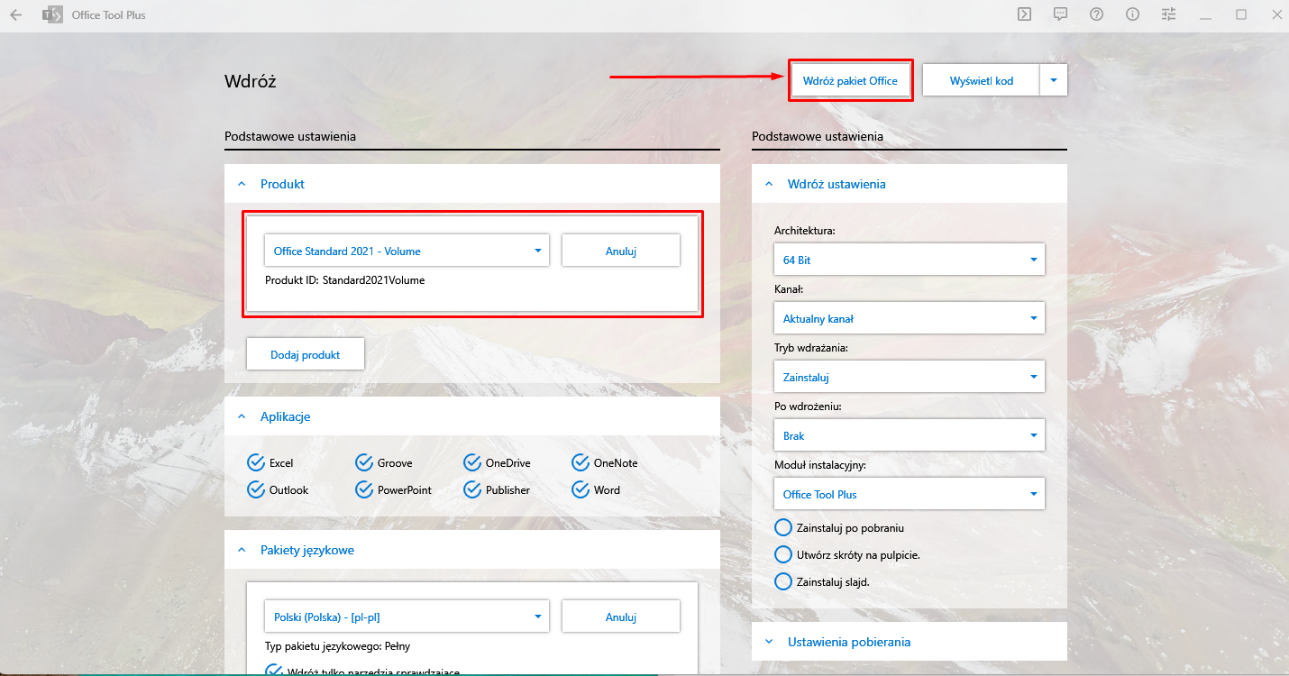Image resolution: width=1289 pixels, height=676 pixels.
Task: Click the help question mark icon
Action: pyautogui.click(x=1096, y=14)
